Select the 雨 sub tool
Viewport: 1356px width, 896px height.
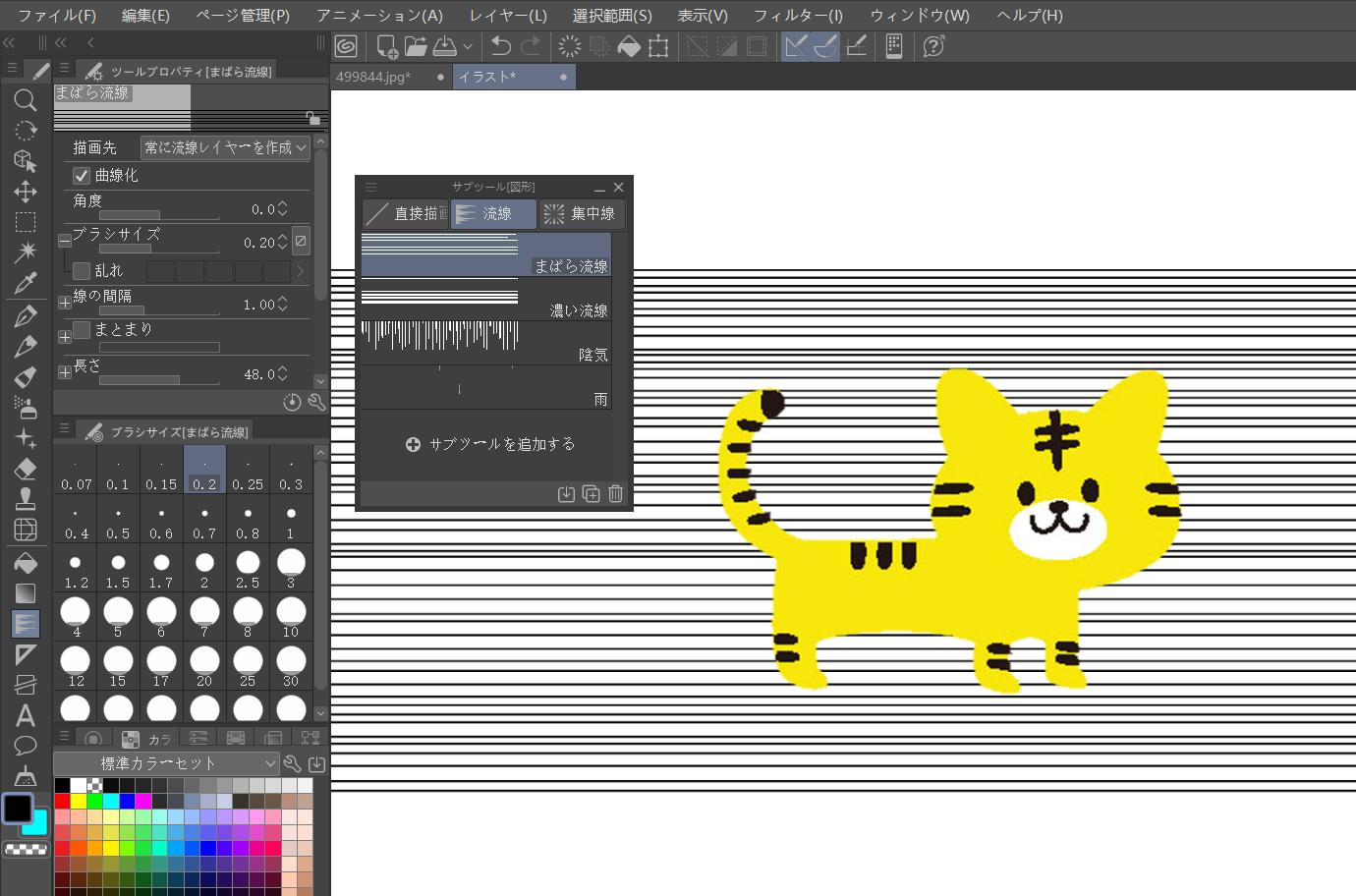pos(486,387)
